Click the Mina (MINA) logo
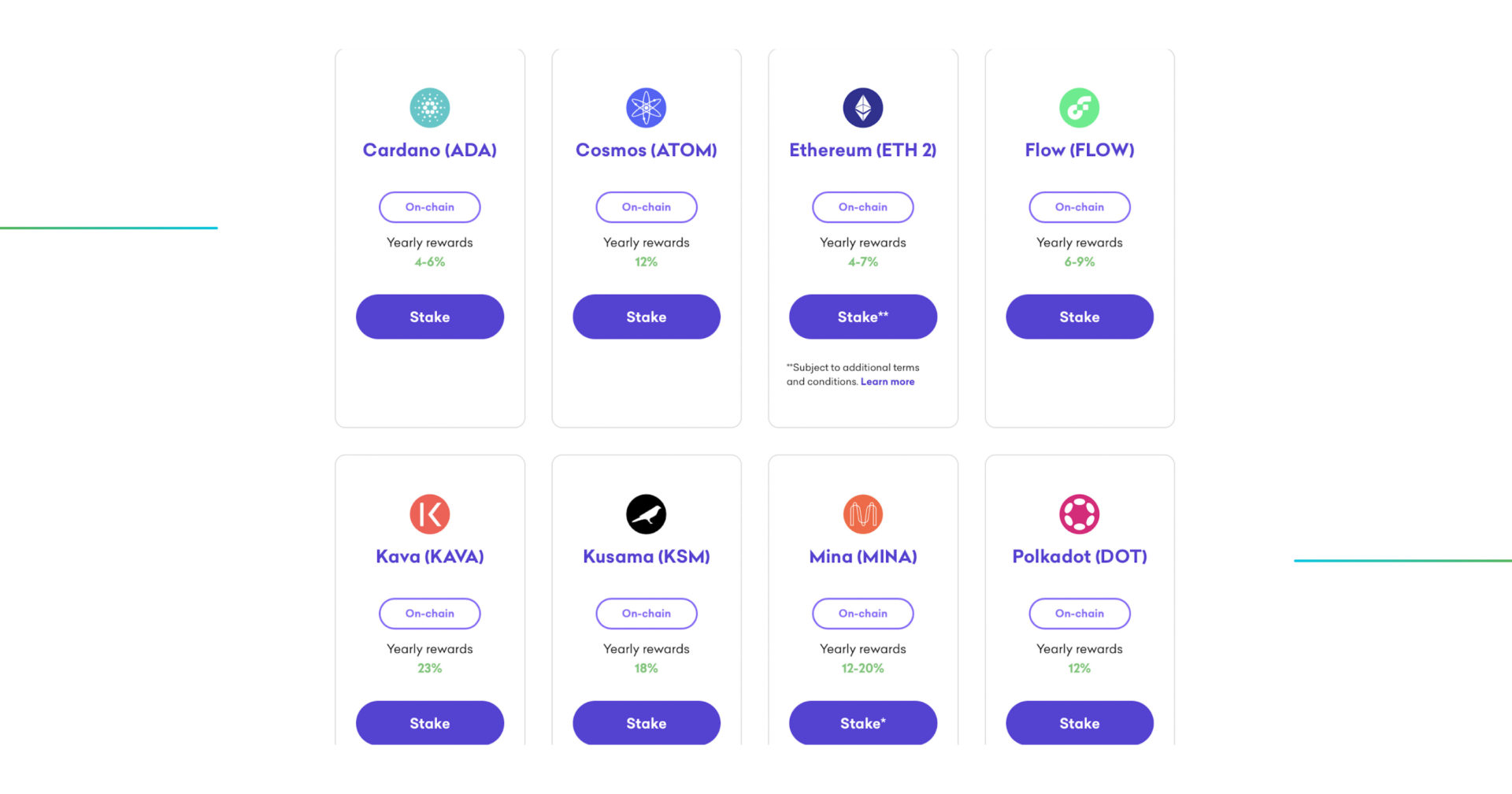Image resolution: width=1512 pixels, height=794 pixels. click(862, 514)
